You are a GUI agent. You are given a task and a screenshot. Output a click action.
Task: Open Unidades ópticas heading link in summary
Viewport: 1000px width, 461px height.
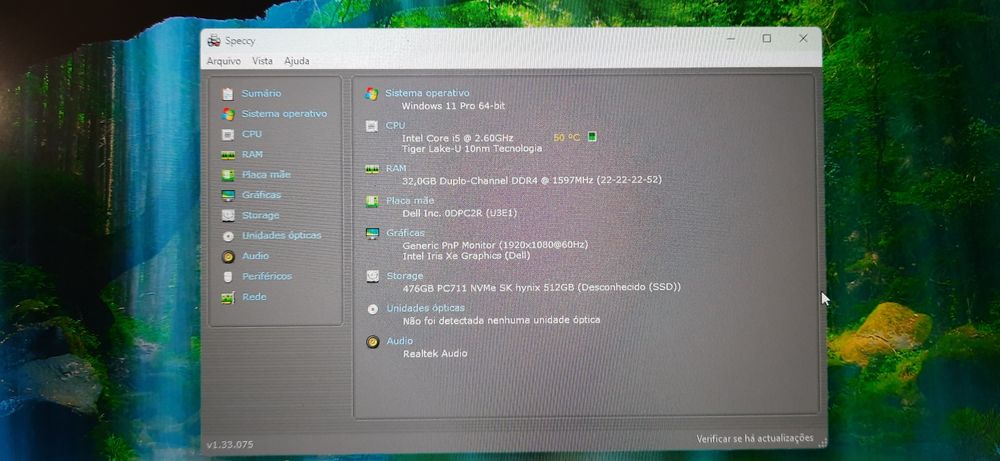425,308
